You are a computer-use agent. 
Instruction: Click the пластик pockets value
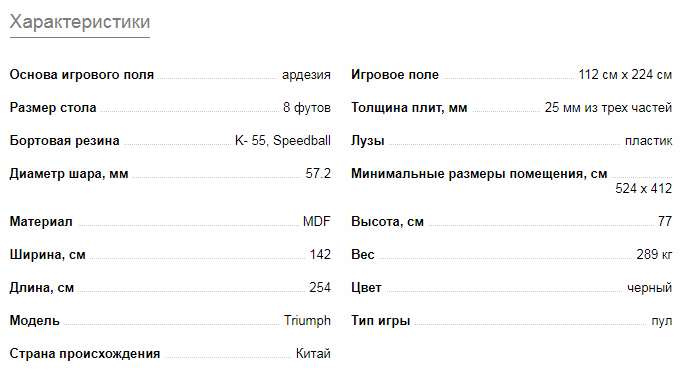649,141
